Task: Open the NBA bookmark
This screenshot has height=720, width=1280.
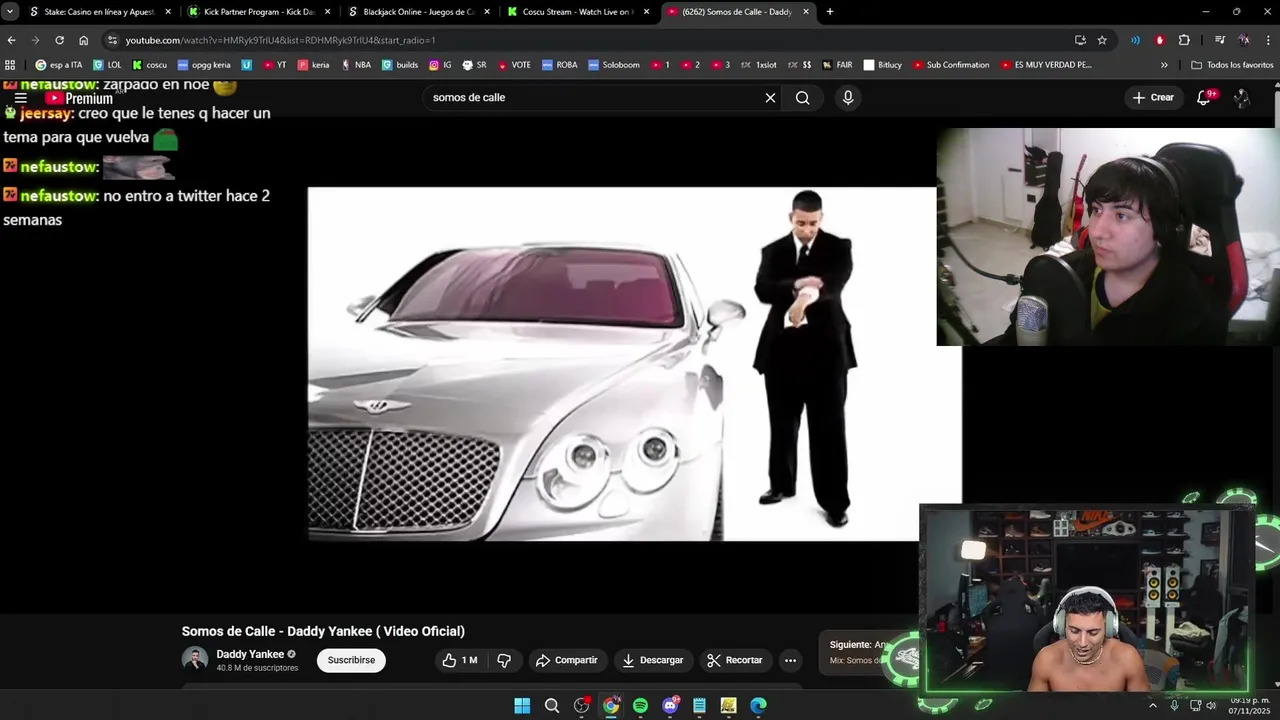Action: 355,65
